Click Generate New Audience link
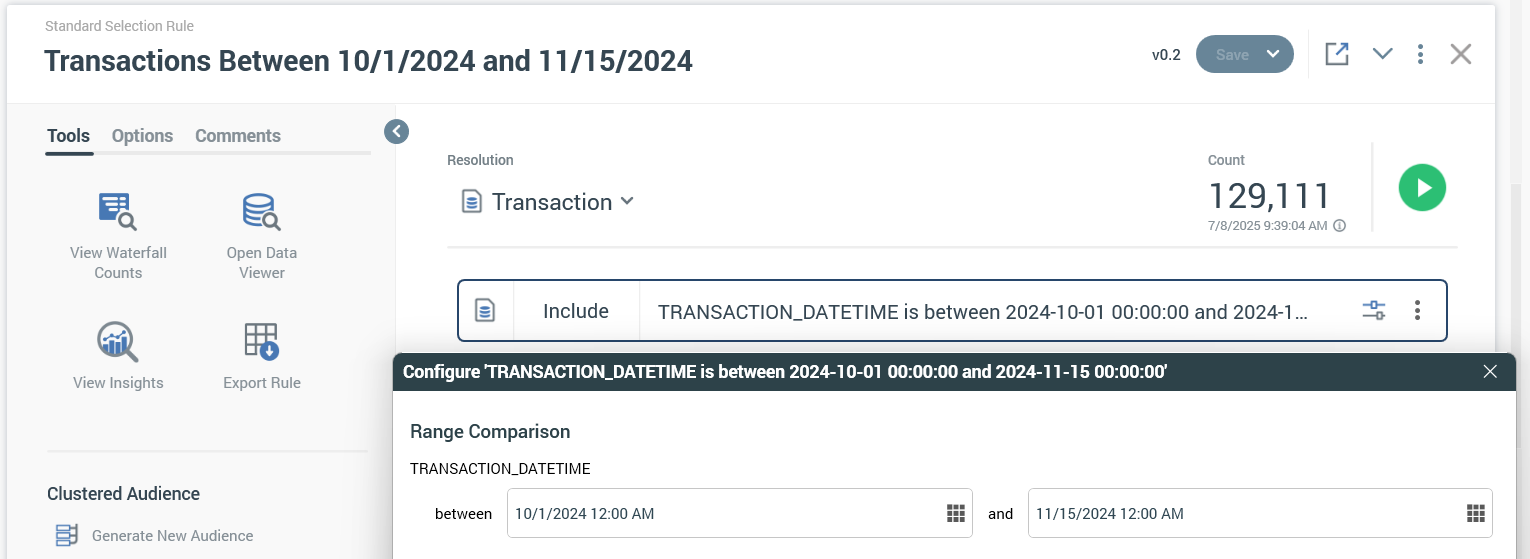 (x=172, y=536)
